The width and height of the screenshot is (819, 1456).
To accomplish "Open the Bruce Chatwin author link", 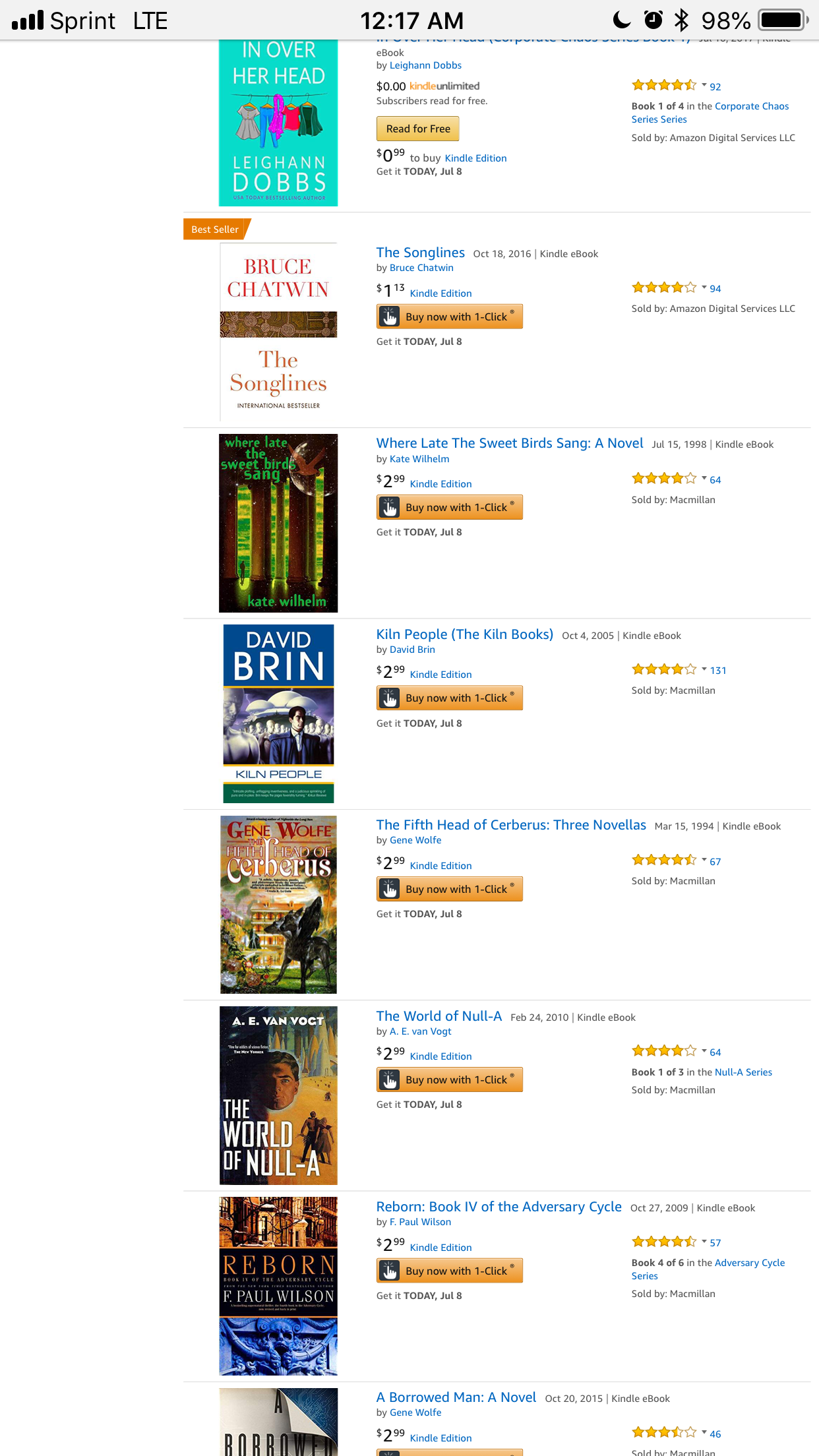I will (x=421, y=268).
